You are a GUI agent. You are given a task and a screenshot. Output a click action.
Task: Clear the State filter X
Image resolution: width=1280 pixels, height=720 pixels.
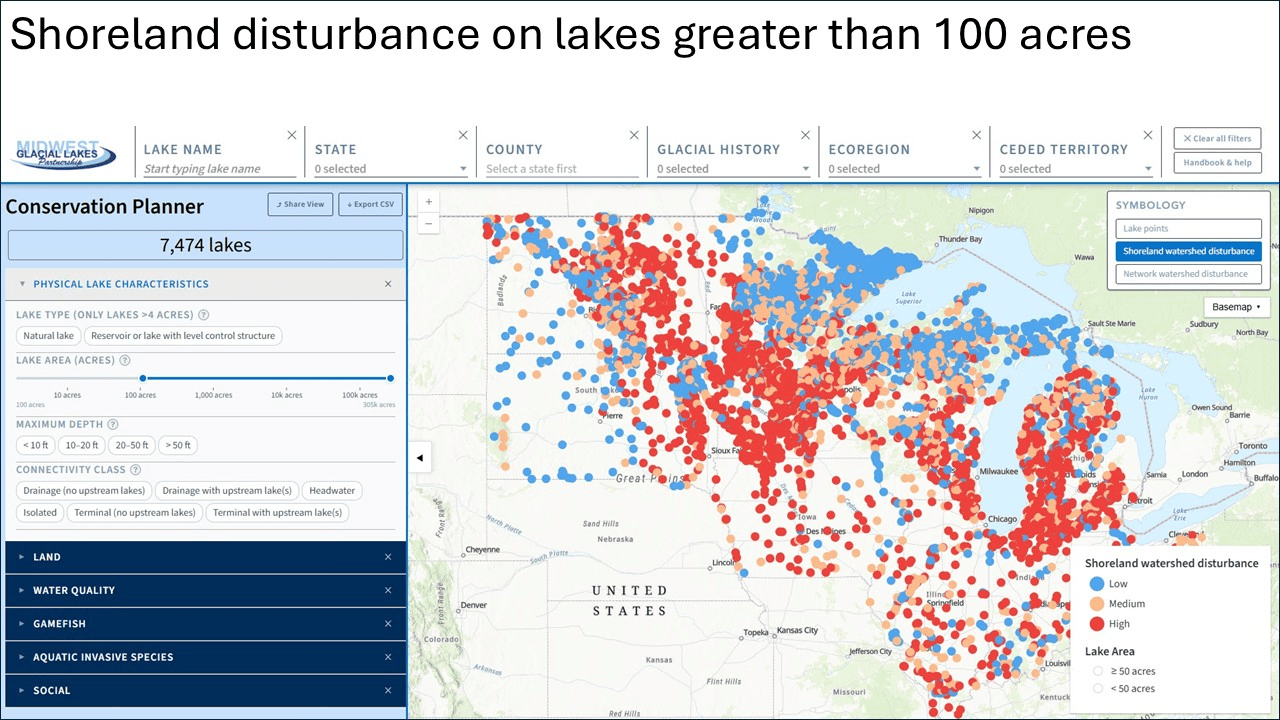(x=463, y=135)
